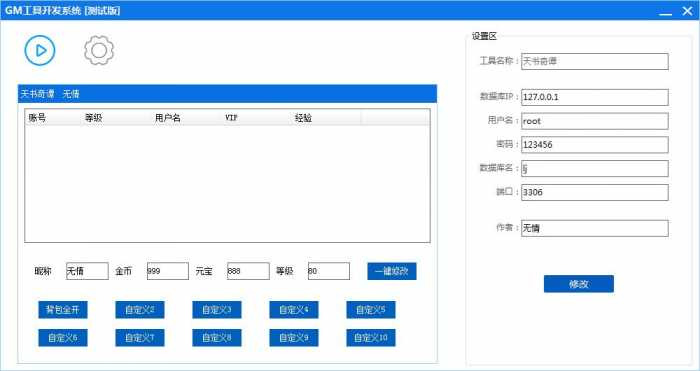Focus the 工具名称 input field
The image size is (700, 371).
(x=595, y=62)
